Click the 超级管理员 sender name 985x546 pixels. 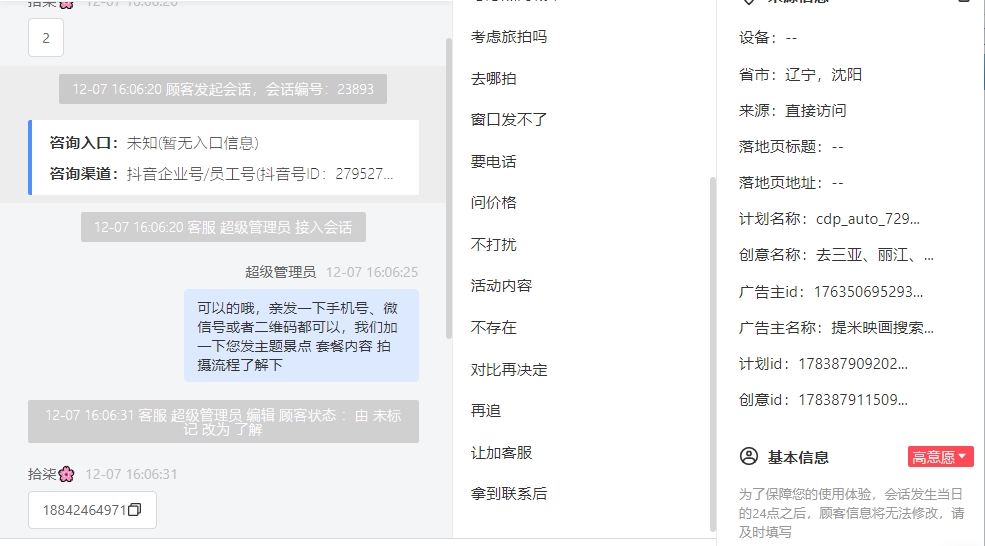click(x=280, y=272)
